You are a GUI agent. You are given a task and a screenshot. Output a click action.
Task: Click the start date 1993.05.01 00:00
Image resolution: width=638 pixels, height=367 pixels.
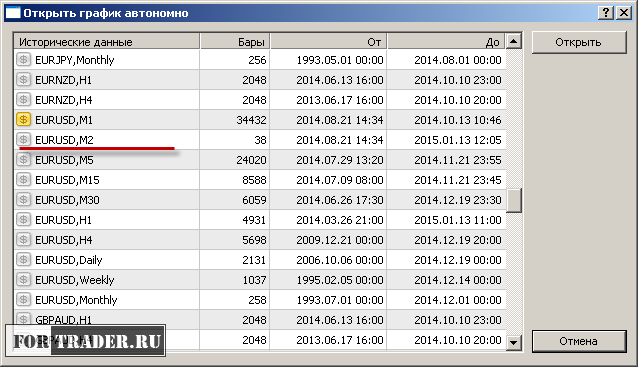click(340, 60)
